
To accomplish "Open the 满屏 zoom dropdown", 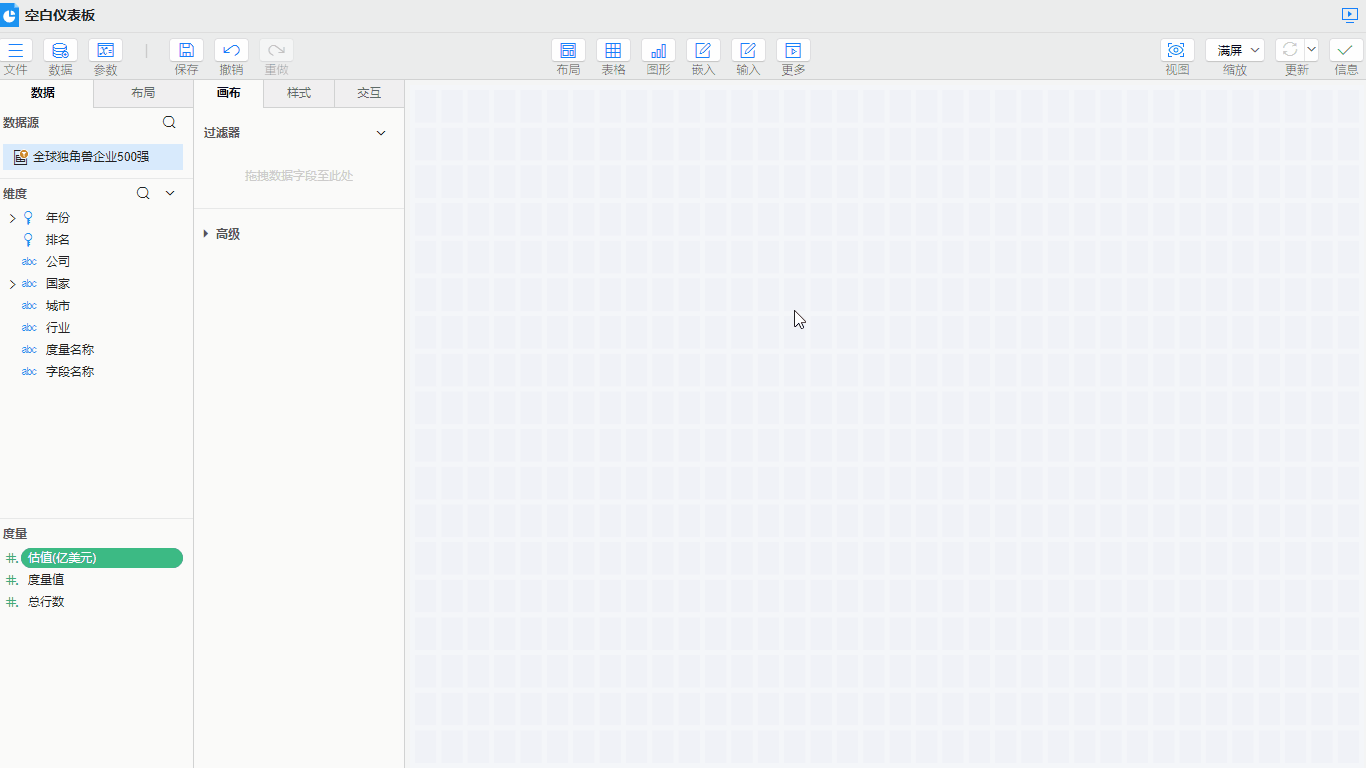I will point(1235,50).
